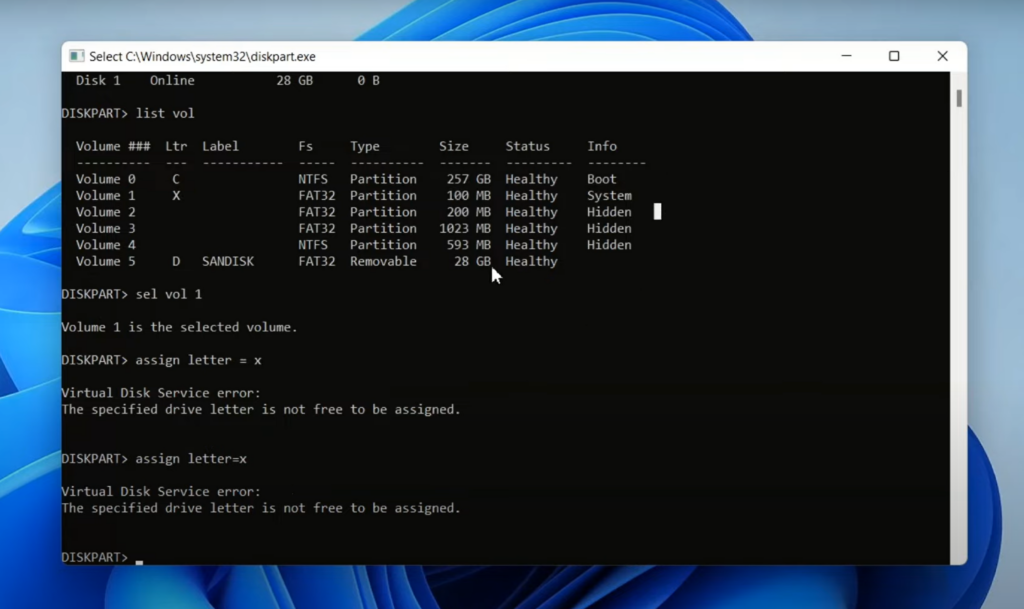This screenshot has width=1024, height=609.
Task: Click the 'Volume ###' column header
Action: click(113, 146)
